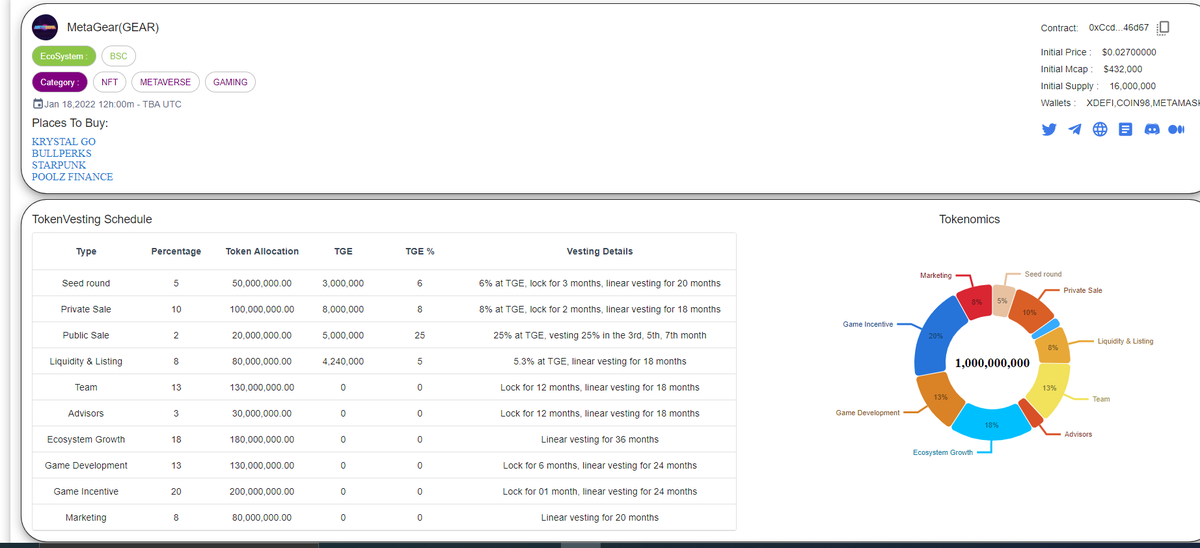Click the purple Category label
This screenshot has width=1200, height=548.
[x=61, y=82]
